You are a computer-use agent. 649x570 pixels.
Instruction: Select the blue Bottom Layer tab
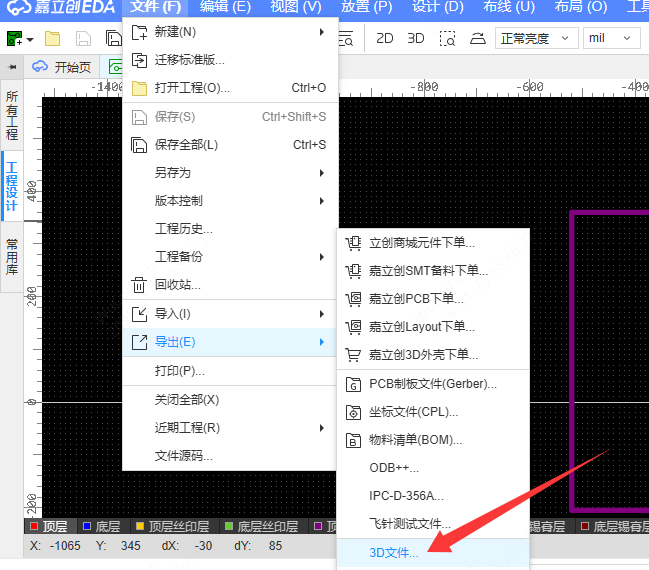[x=101, y=526]
